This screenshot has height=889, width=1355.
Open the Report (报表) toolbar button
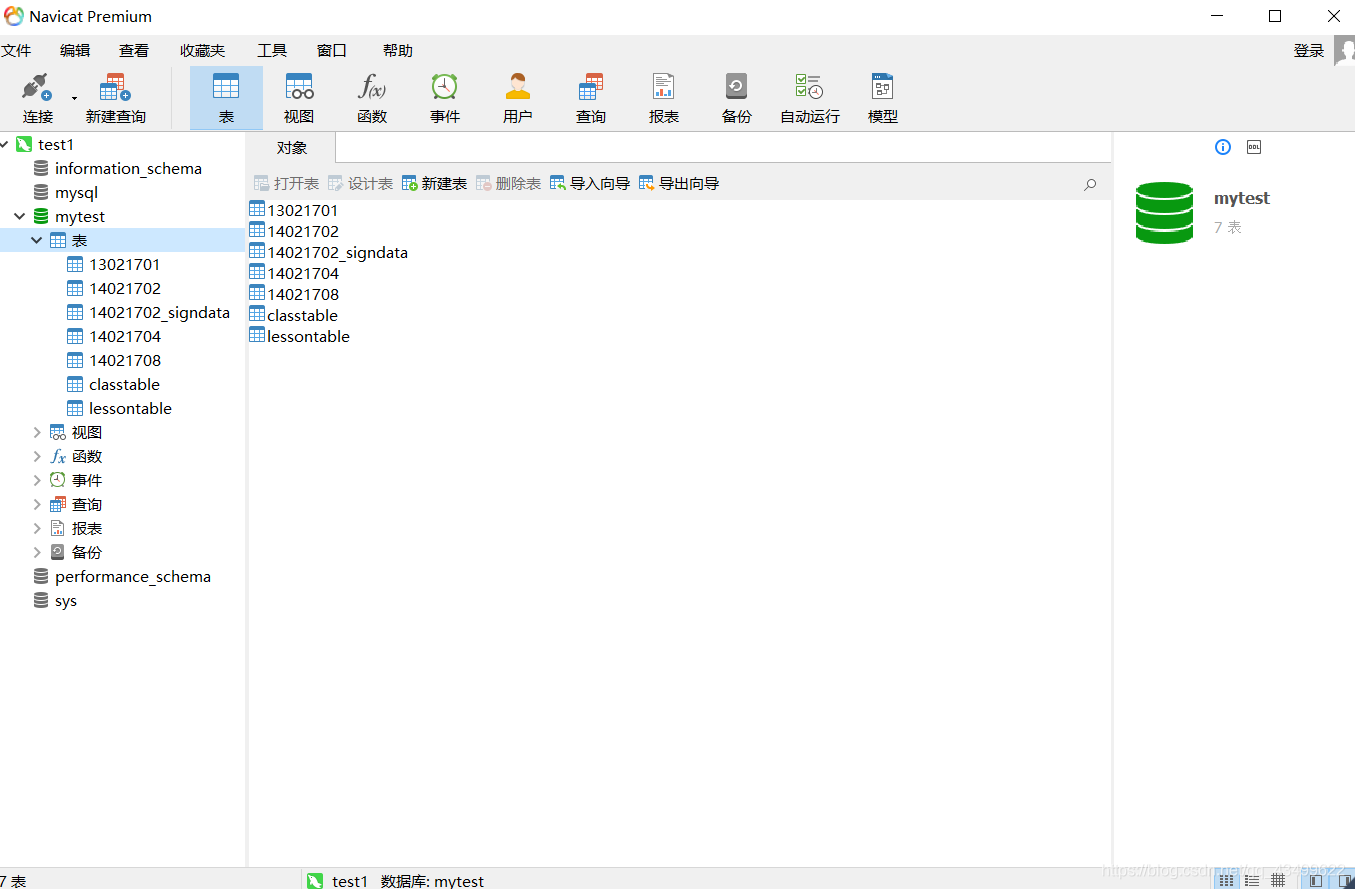[664, 98]
